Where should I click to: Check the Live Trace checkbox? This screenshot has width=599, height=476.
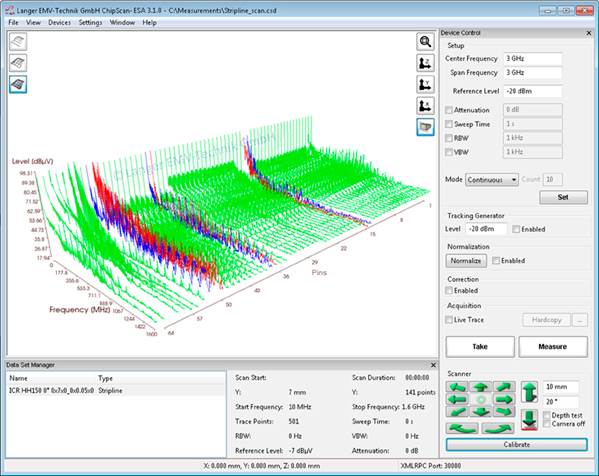[449, 320]
